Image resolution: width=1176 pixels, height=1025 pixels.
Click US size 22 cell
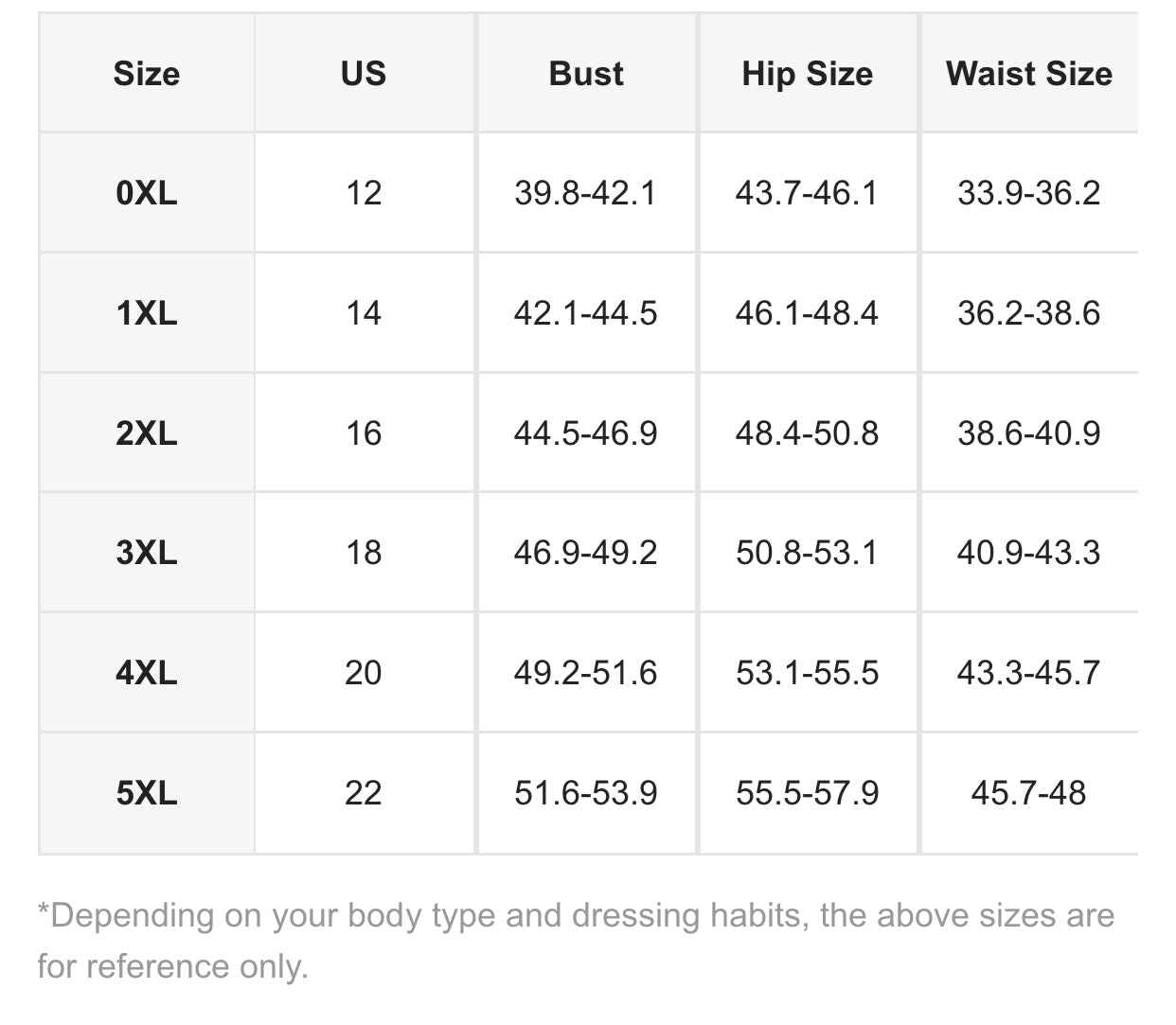pyautogui.click(x=364, y=793)
